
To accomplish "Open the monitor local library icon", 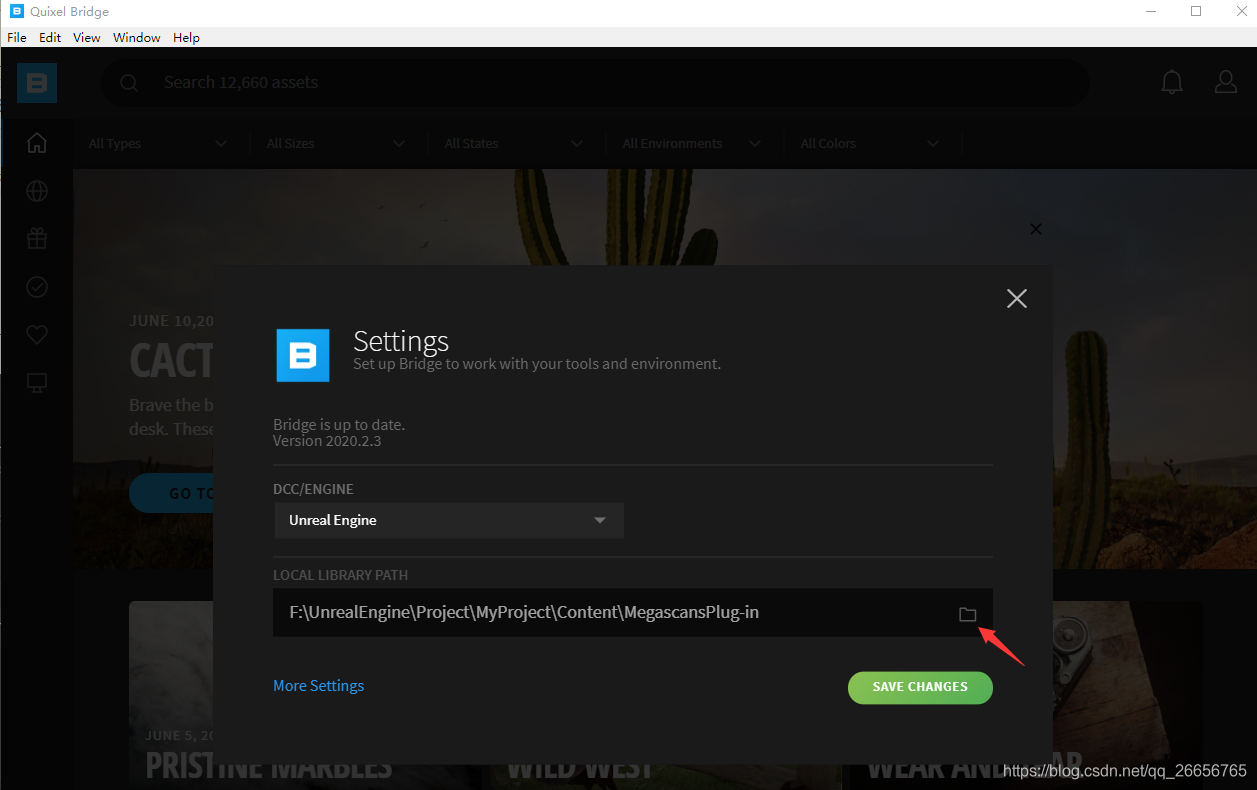I will [x=37, y=383].
